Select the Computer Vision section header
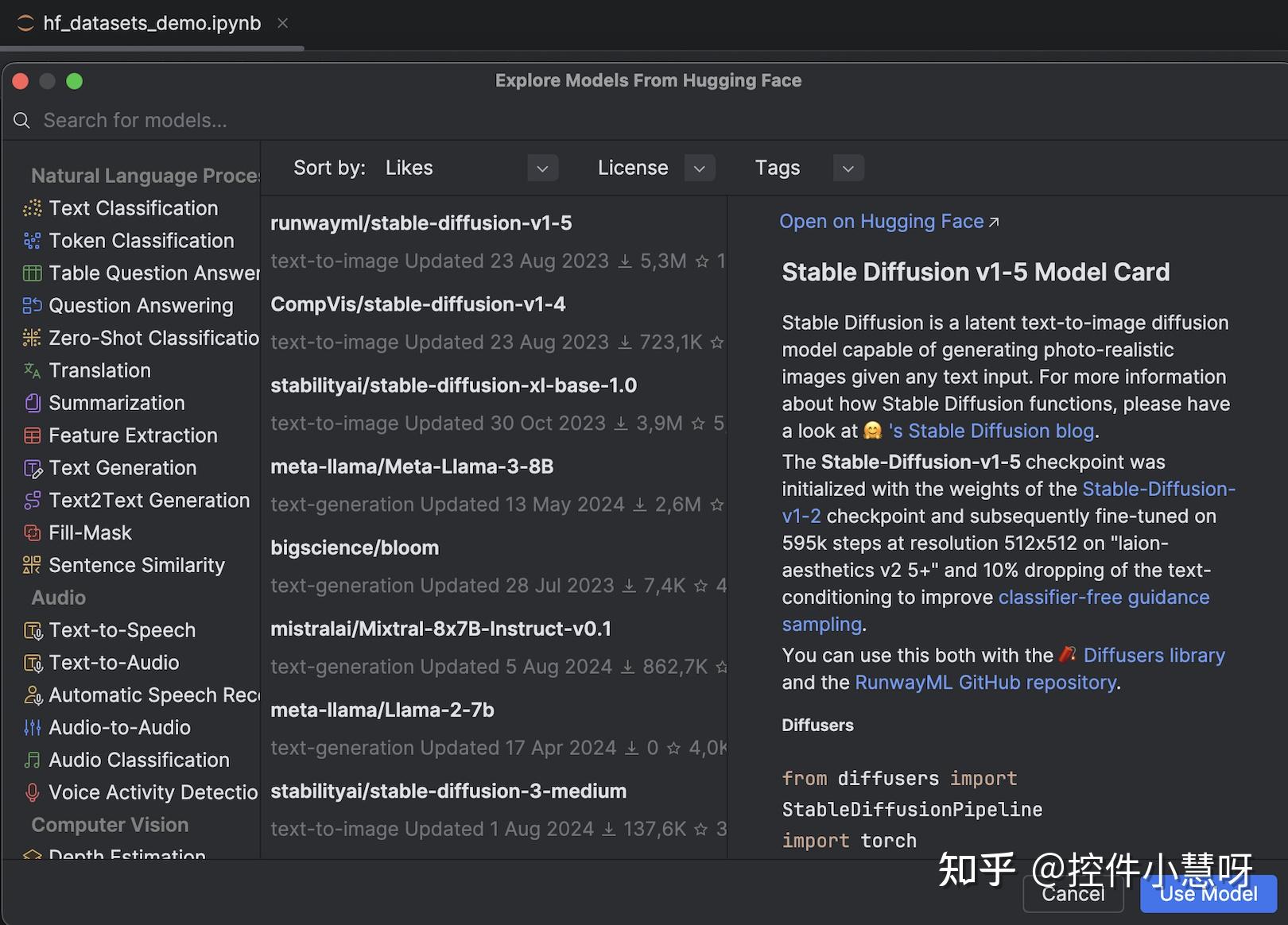Image resolution: width=1288 pixels, height=925 pixels. [x=109, y=824]
